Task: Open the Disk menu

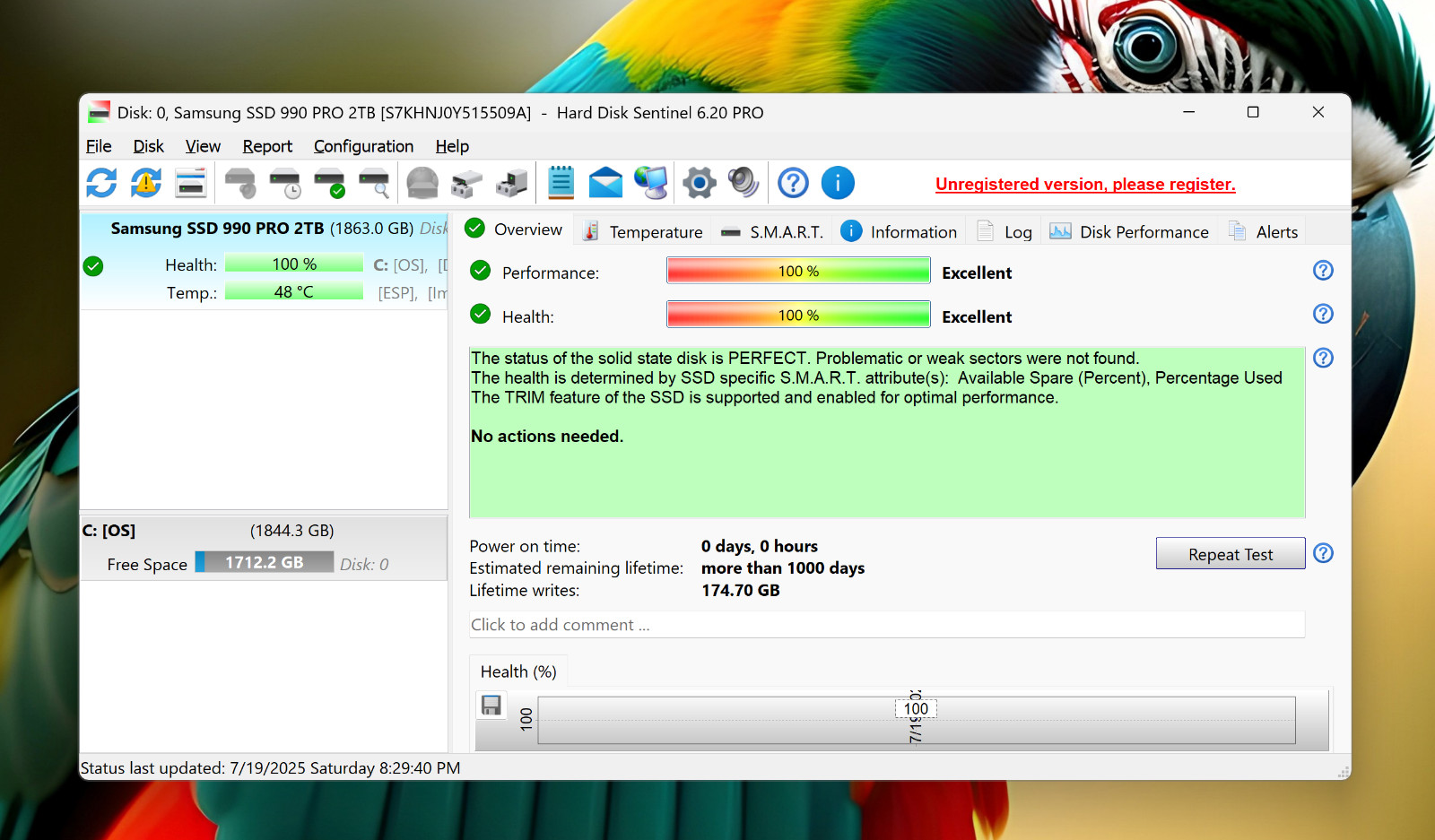Action: 148,146
